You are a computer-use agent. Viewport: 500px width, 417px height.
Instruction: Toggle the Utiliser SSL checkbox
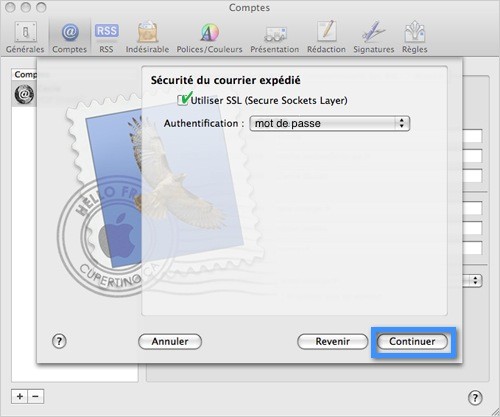click(183, 100)
